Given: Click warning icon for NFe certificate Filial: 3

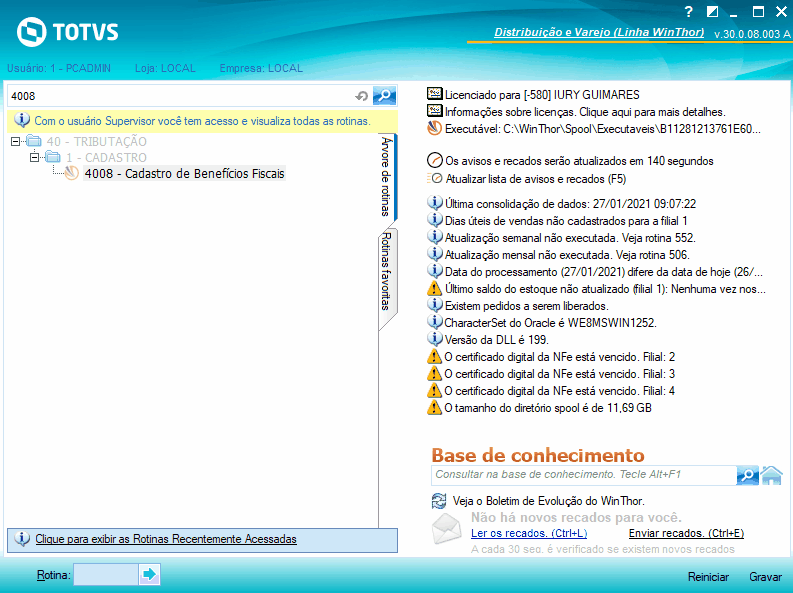Looking at the screenshot, I should tap(434, 373).
